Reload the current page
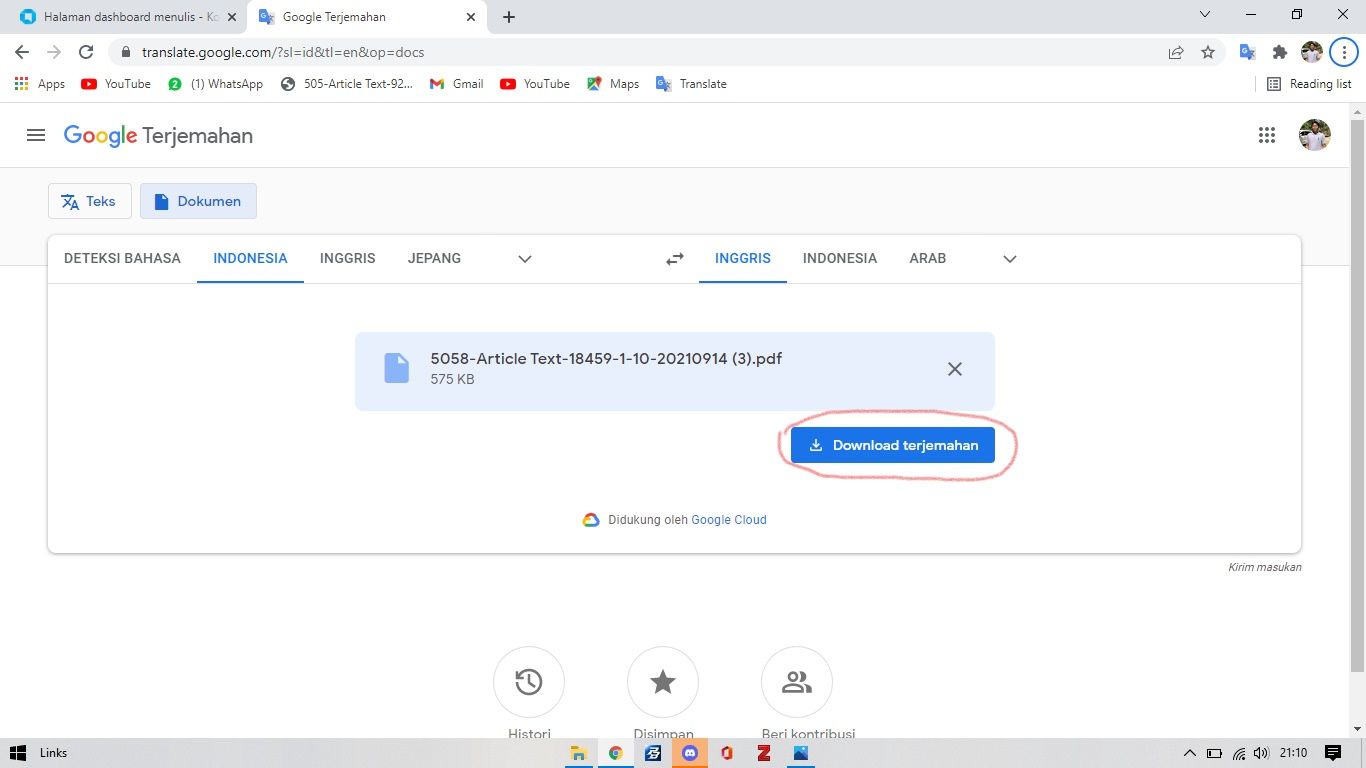The width and height of the screenshot is (1366, 768). pos(86,52)
